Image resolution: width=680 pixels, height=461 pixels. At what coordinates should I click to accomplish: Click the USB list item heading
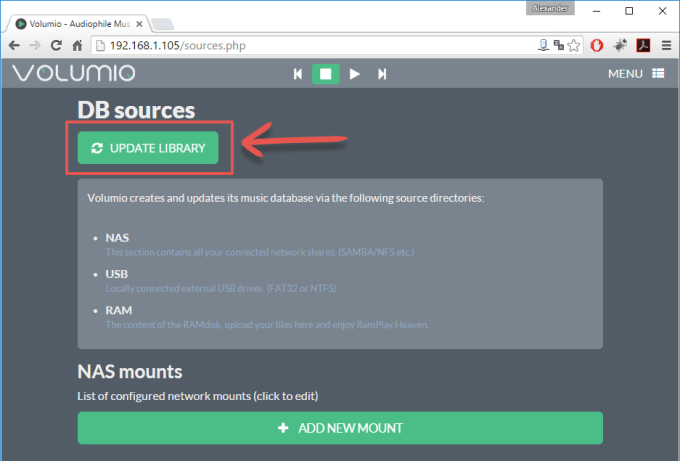coord(117,275)
